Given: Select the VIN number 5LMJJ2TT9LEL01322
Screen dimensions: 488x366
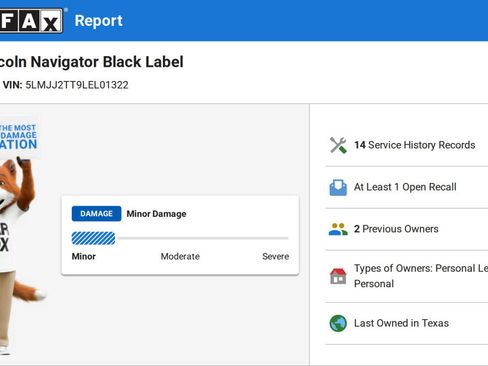Looking at the screenshot, I should [x=77, y=85].
